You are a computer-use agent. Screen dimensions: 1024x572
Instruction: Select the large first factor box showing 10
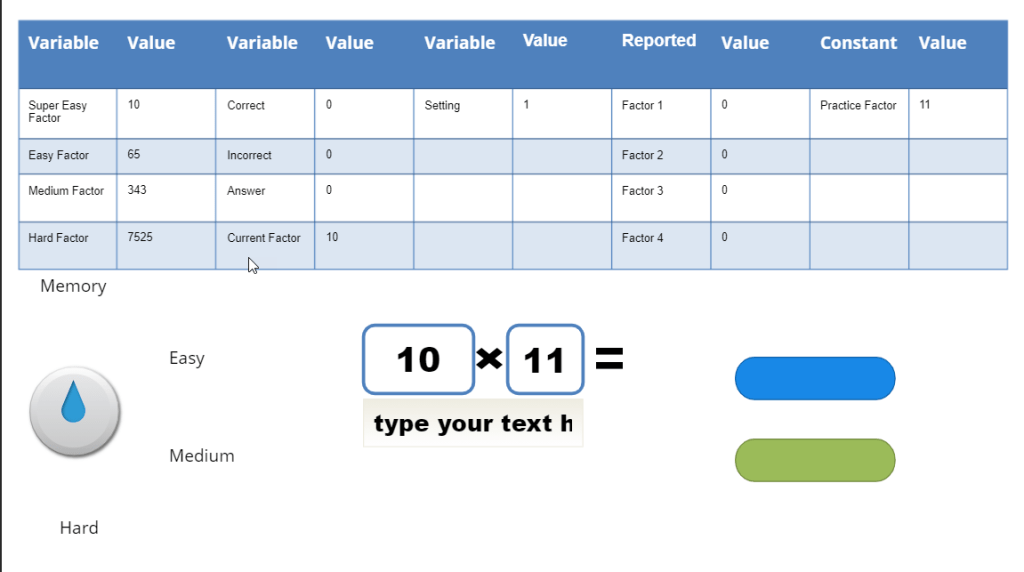[418, 359]
